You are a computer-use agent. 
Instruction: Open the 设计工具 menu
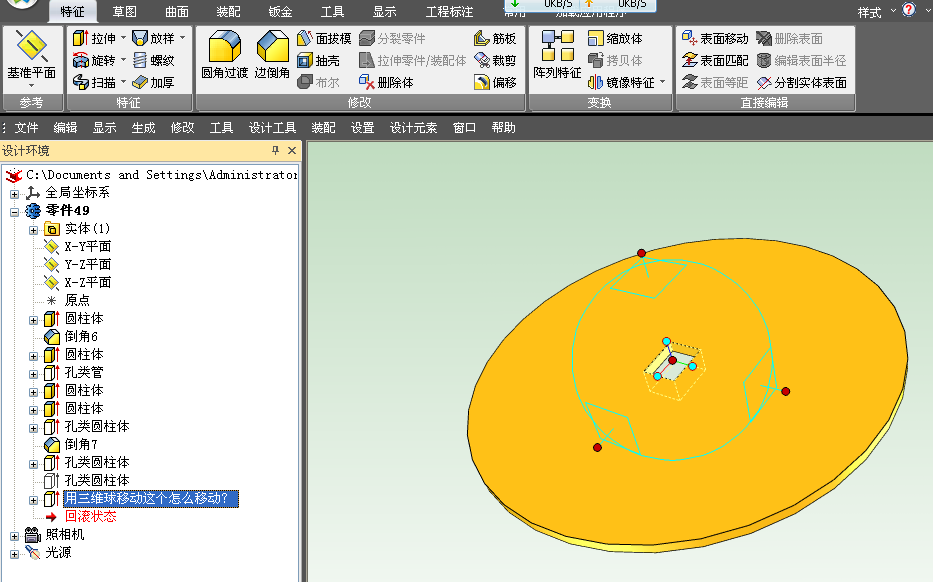pyautogui.click(x=272, y=128)
